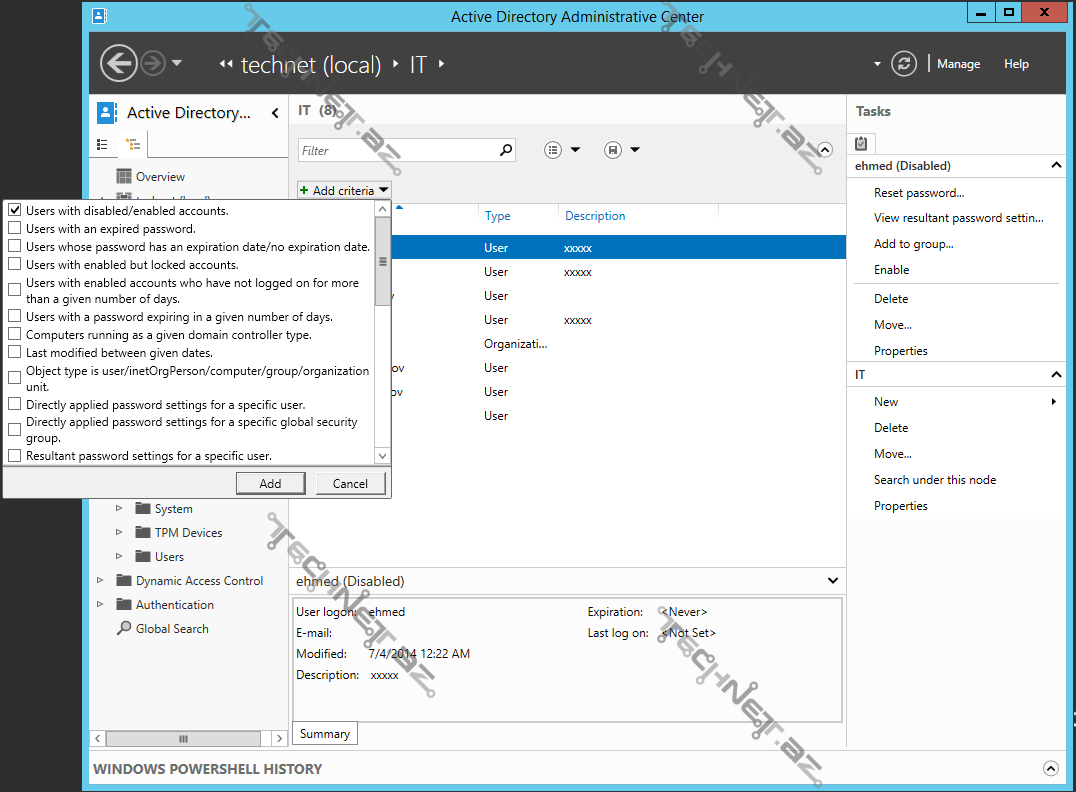Enable 'Last modified between given dates' criterion
Image resolution: width=1076 pixels, height=792 pixels.
point(14,352)
